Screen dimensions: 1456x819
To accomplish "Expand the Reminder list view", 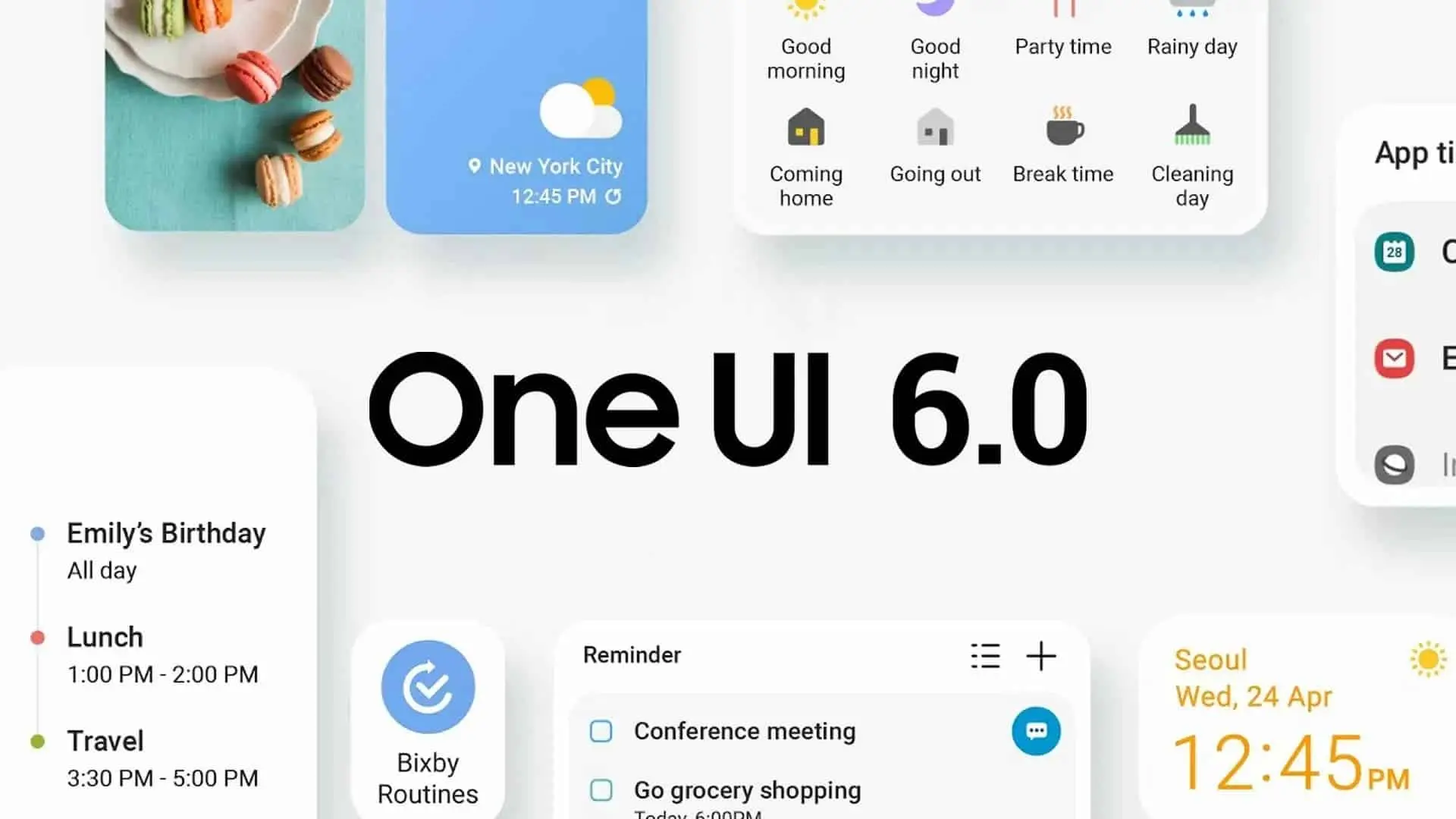I will pos(985,656).
